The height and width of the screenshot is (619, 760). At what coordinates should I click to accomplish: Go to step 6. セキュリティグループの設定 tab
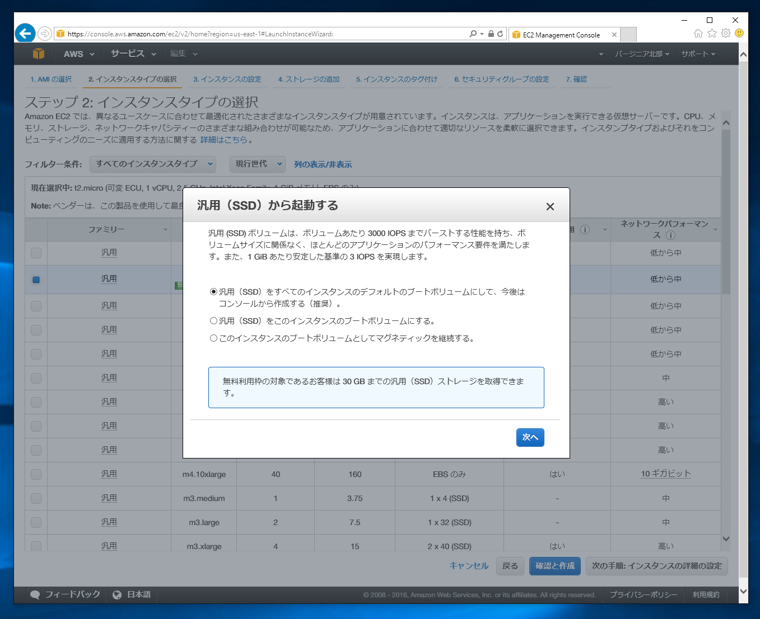502,79
